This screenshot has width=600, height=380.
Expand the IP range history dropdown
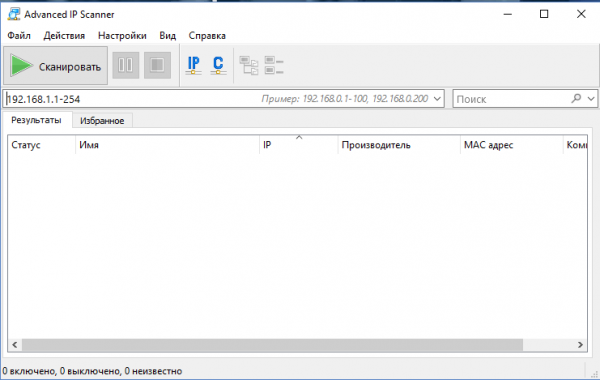(437, 99)
